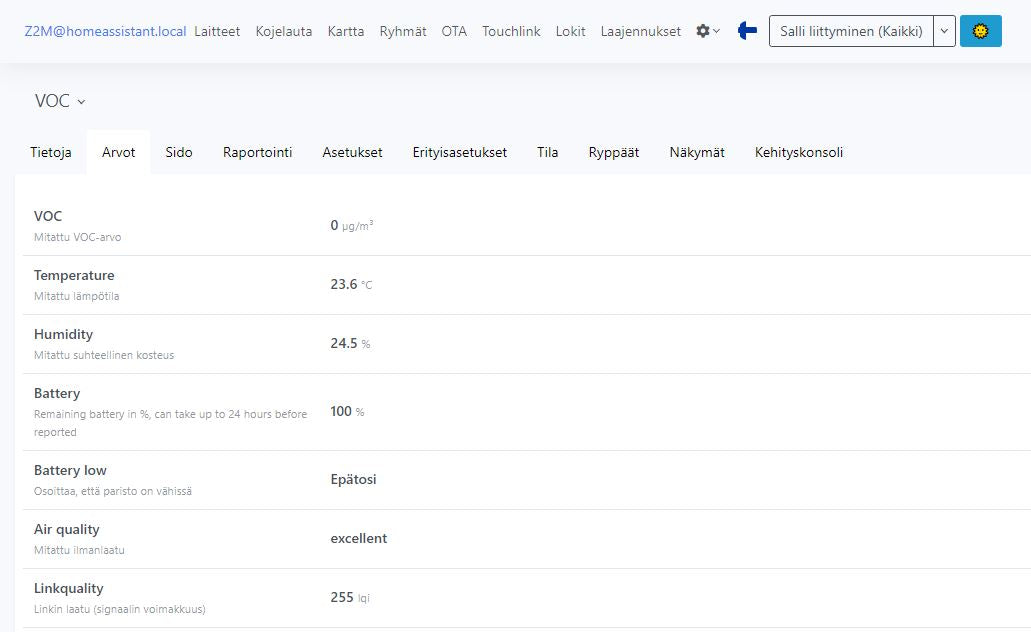Go to the Laitteet page
1031x632 pixels.
coord(217,31)
